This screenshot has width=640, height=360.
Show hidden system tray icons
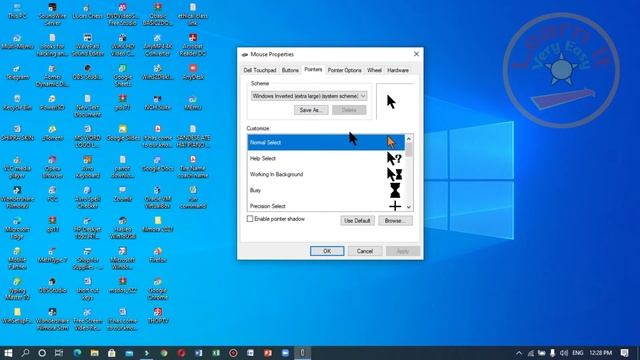click(x=519, y=353)
